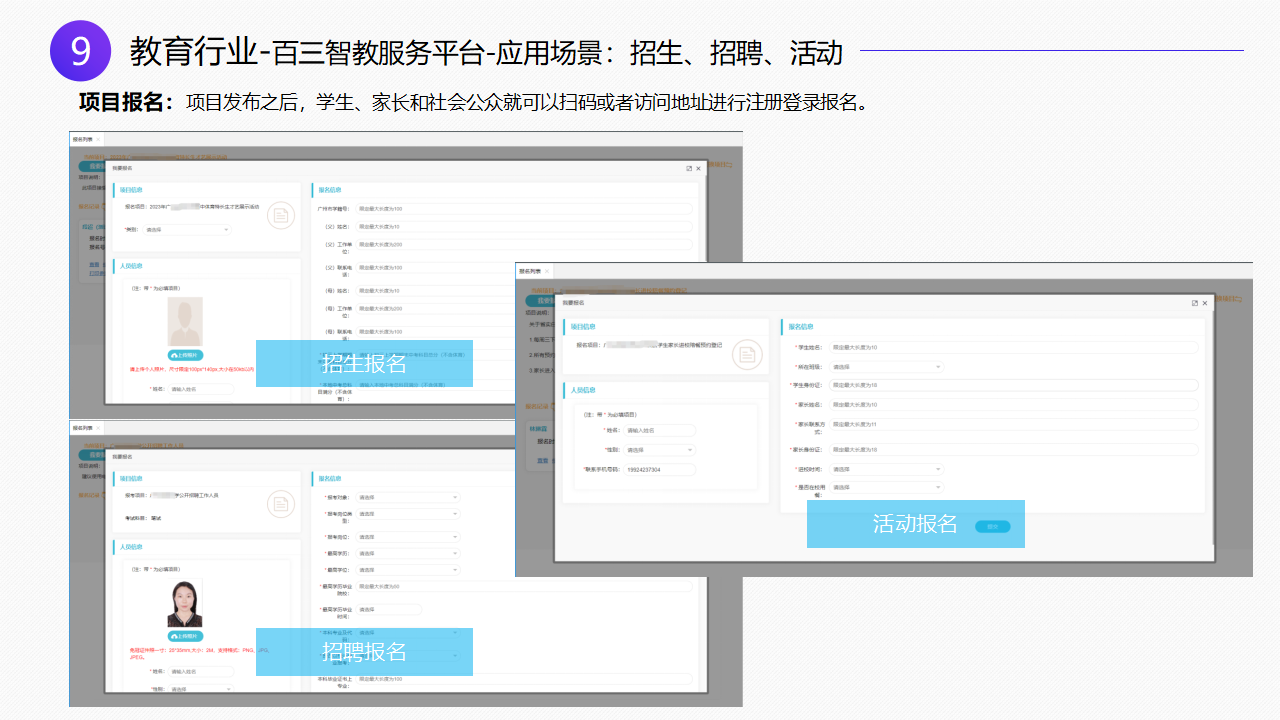Click document icon in enrollment project info
This screenshot has height=720, width=1280.
click(x=281, y=215)
